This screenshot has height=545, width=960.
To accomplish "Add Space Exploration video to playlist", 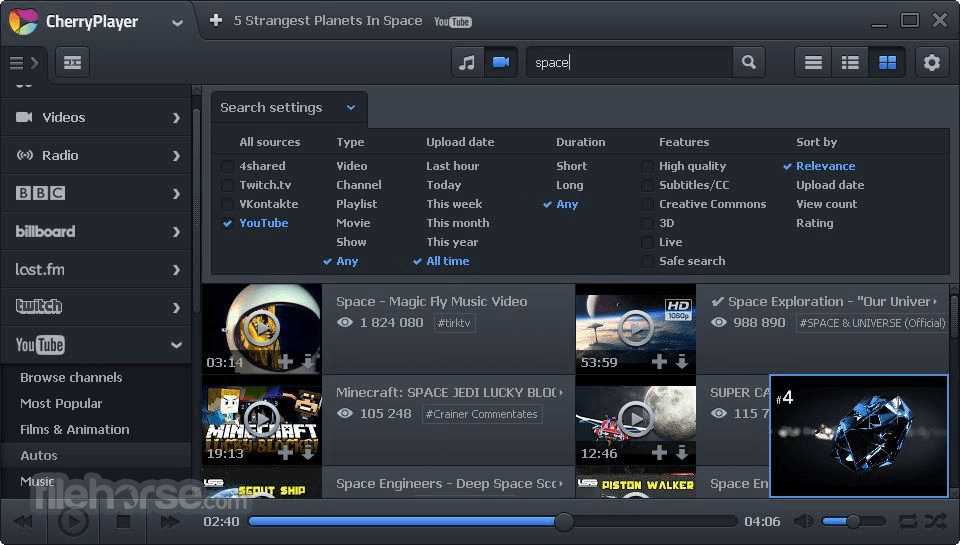I will (x=659, y=362).
